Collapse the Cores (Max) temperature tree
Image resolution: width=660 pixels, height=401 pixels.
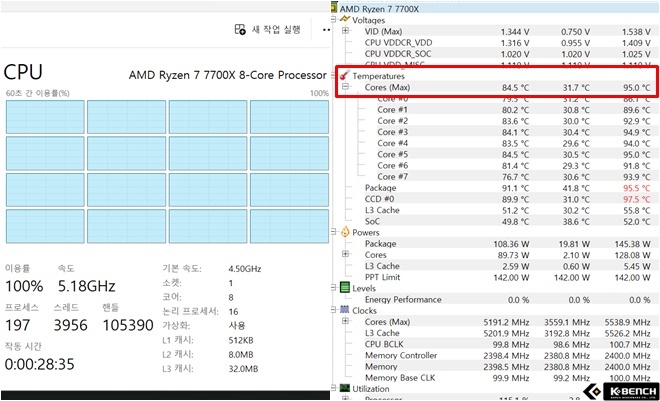pyautogui.click(x=346, y=88)
